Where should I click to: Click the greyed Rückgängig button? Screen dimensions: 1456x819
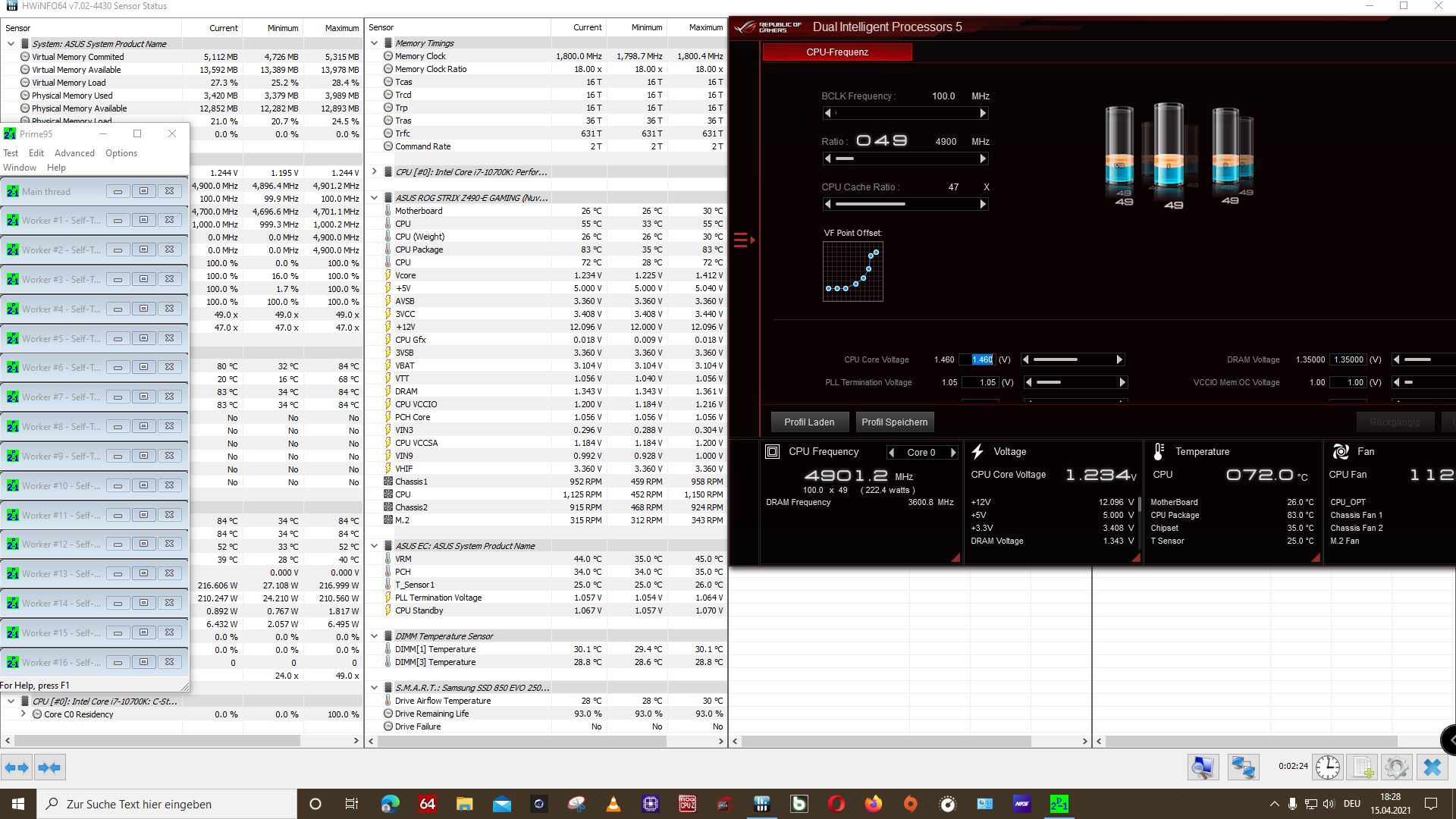click(x=1395, y=422)
